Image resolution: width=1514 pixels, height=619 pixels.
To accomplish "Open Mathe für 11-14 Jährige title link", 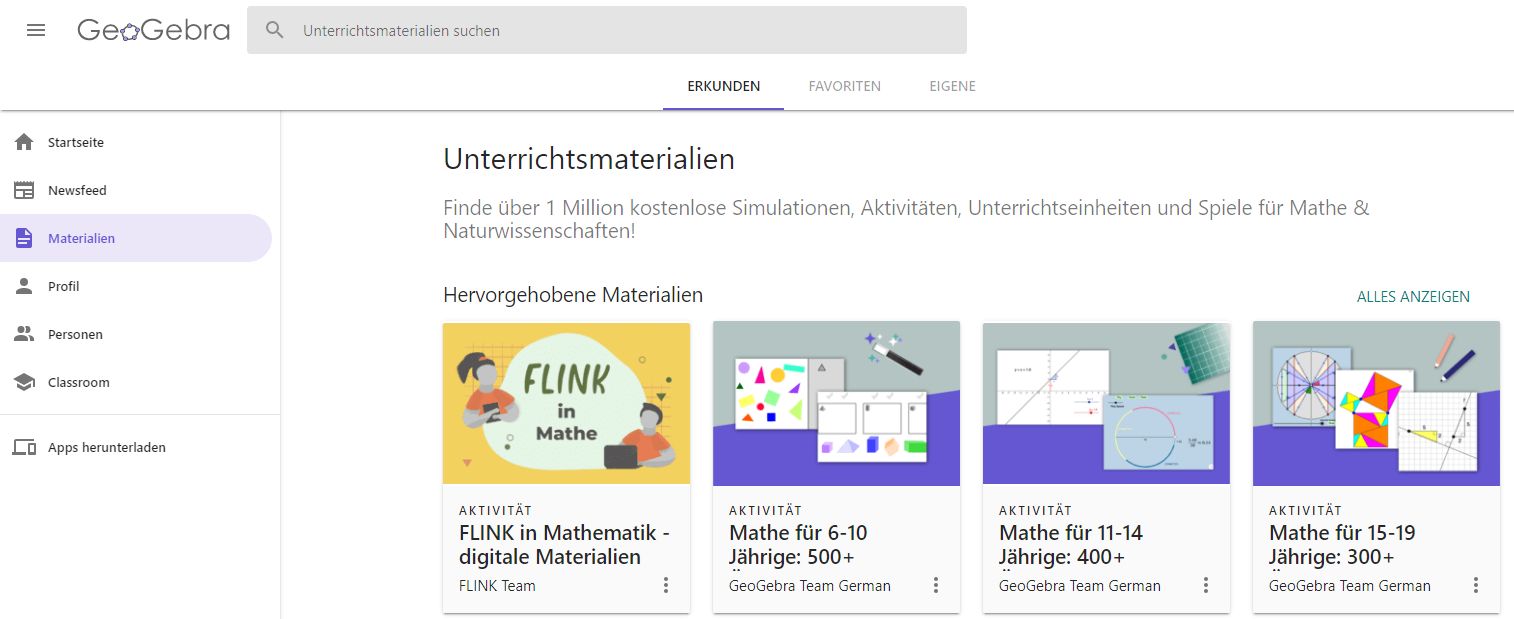I will pyautogui.click(x=1071, y=545).
